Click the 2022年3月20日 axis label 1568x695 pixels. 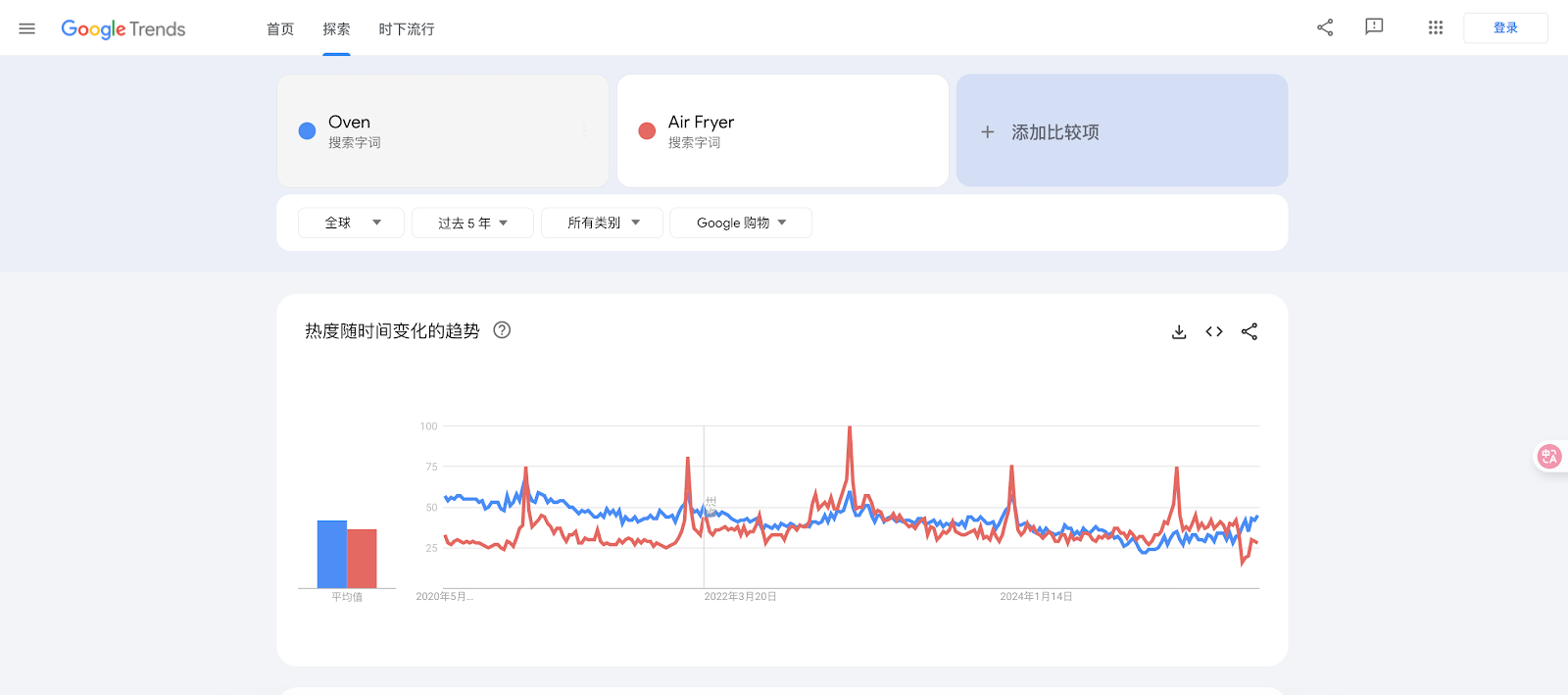[x=740, y=596]
